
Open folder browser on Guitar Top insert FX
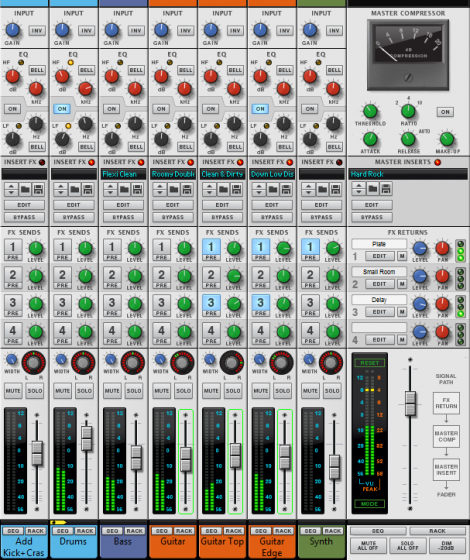pyautogui.click(x=223, y=189)
